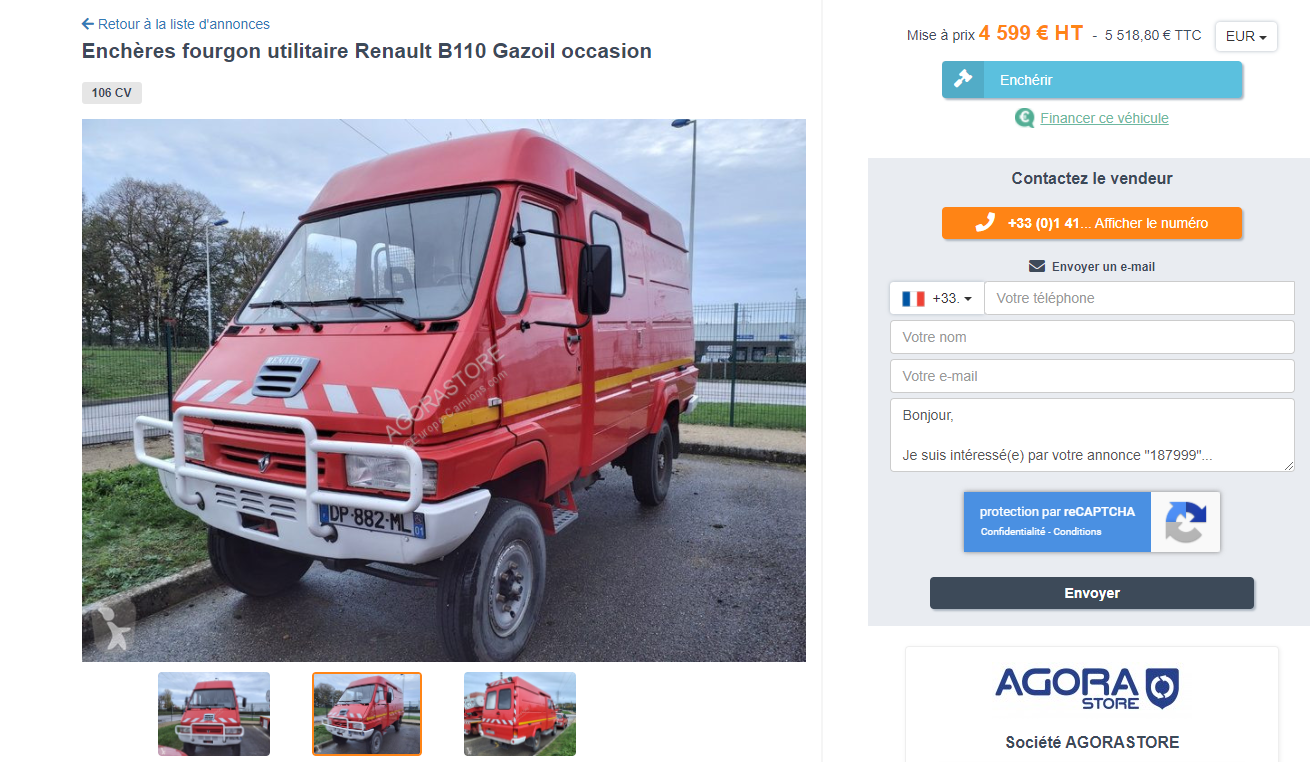Viewport: 1310px width, 762px height.
Task: Click the Envoyer submit button
Action: (1092, 593)
